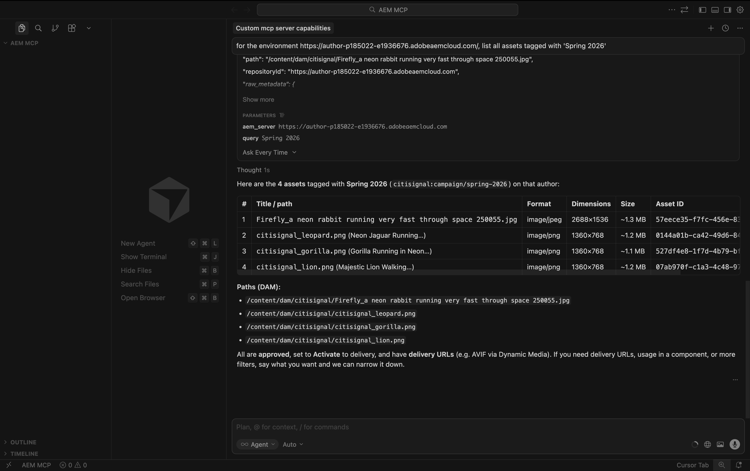Screen dimensions: 750x471
Task: Open the Ask Every Time dropdown
Action: (x=269, y=153)
